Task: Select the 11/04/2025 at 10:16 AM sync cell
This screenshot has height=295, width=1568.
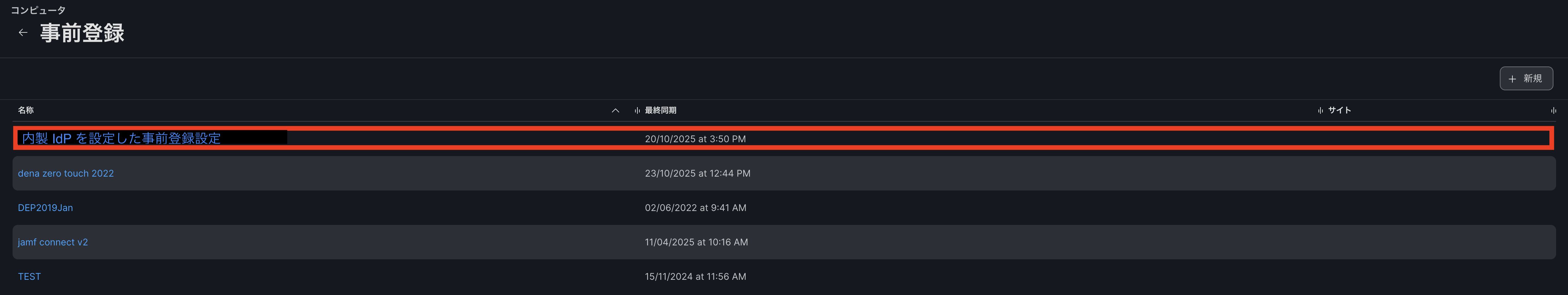Action: click(x=696, y=242)
